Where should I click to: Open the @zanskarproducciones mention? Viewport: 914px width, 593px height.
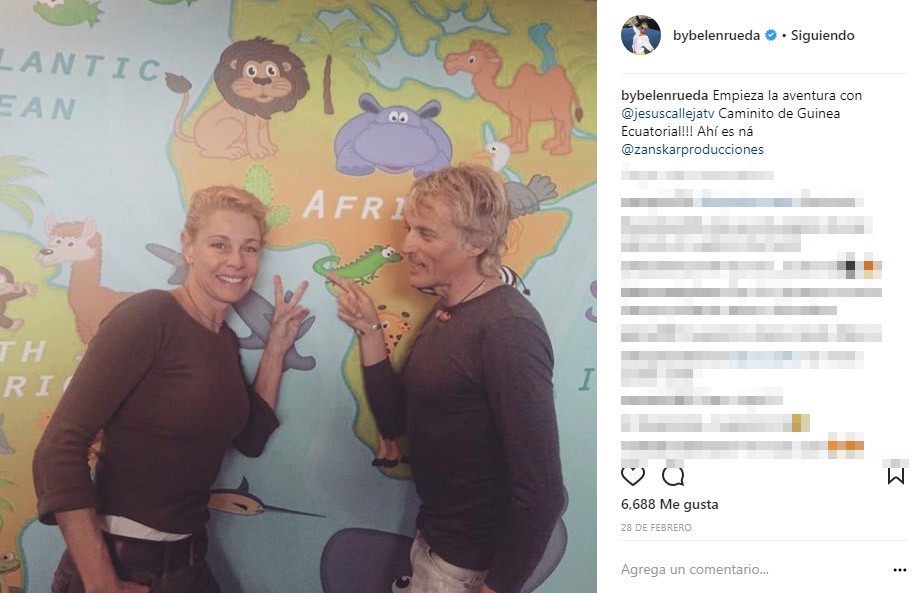click(x=692, y=149)
